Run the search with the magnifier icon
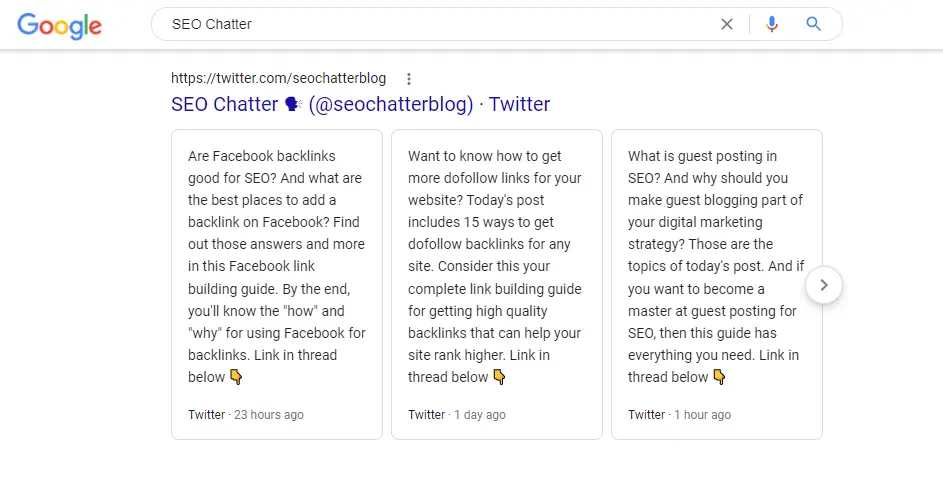 (x=813, y=24)
